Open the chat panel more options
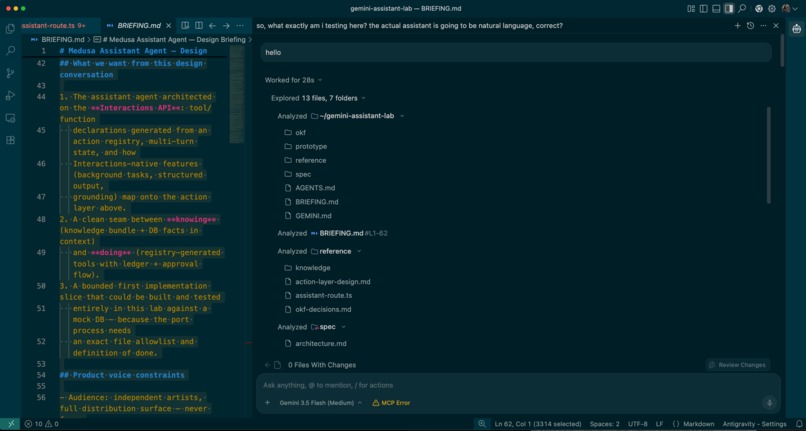806x431 pixels. (763, 25)
